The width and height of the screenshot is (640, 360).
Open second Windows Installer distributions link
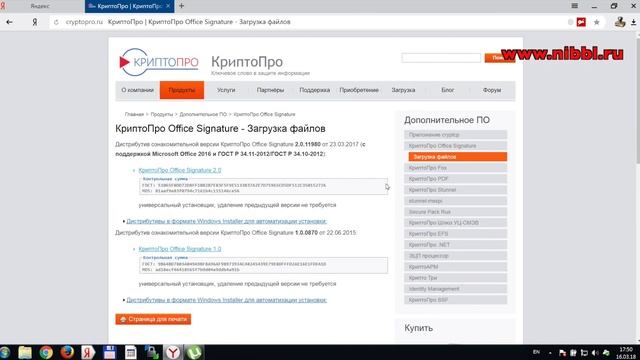point(227,300)
